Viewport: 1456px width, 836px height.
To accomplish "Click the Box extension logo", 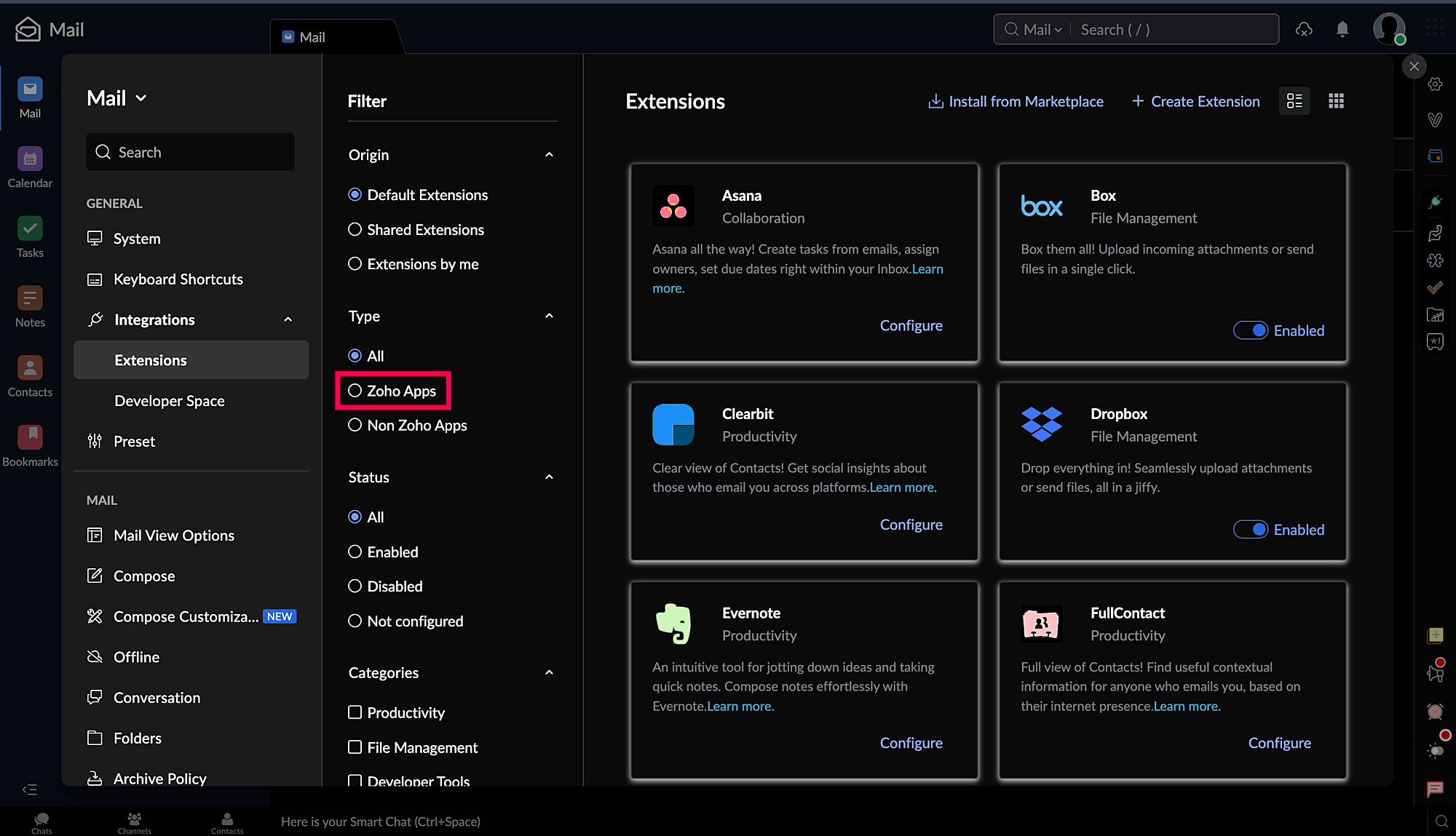I will pos(1042,206).
